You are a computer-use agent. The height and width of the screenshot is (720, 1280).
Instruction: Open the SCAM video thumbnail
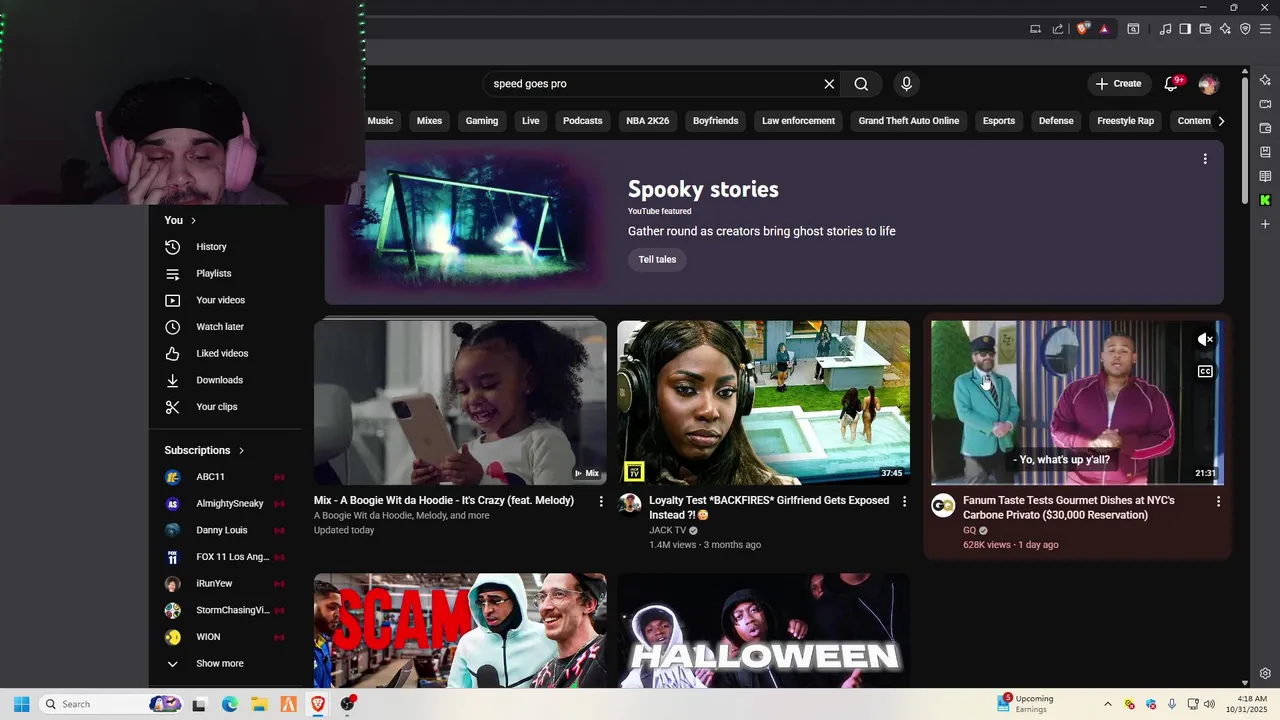pyautogui.click(x=460, y=630)
